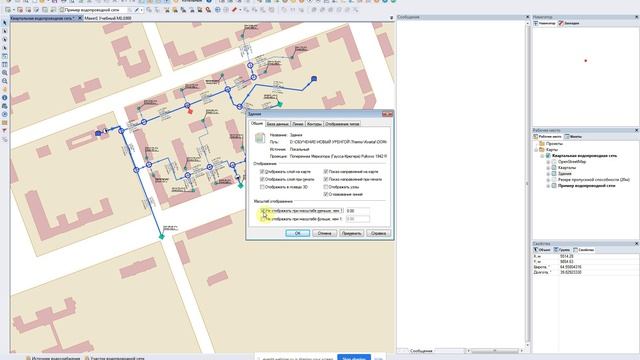Enable the 3D display checkbox in dialog
640x360 pixels.
point(262,187)
